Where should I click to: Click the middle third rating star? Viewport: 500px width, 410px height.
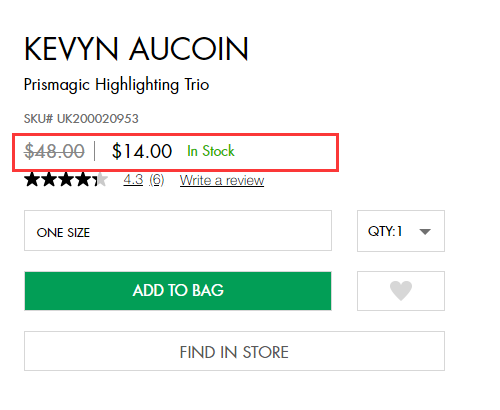coord(66,180)
